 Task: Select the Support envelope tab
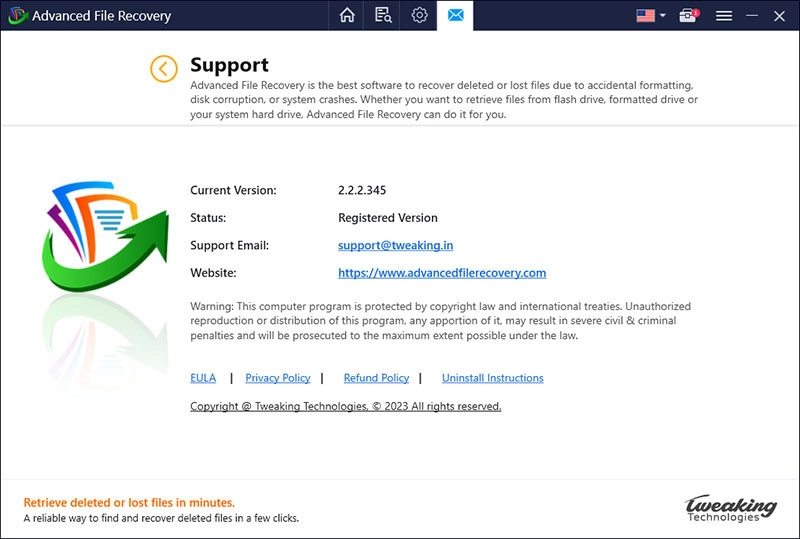[x=455, y=15]
